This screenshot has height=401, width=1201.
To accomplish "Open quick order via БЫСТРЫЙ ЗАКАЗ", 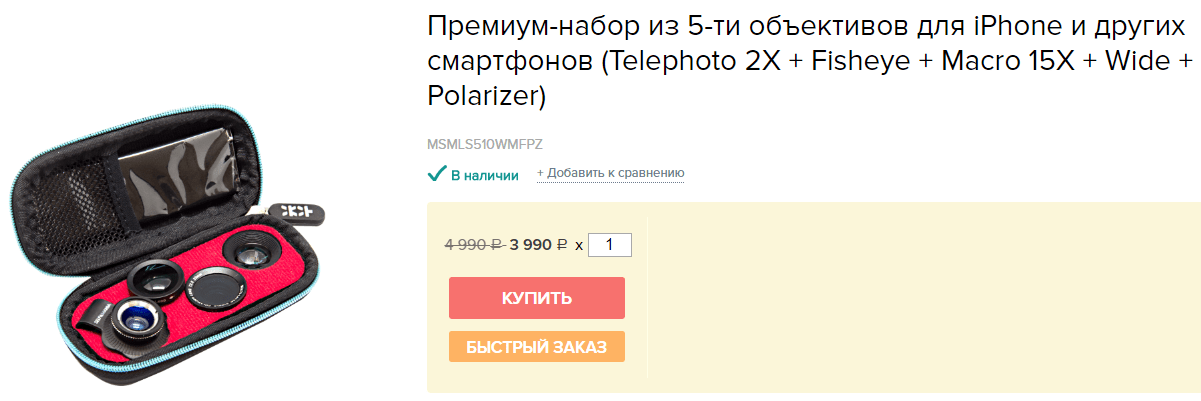I will click(x=537, y=347).
